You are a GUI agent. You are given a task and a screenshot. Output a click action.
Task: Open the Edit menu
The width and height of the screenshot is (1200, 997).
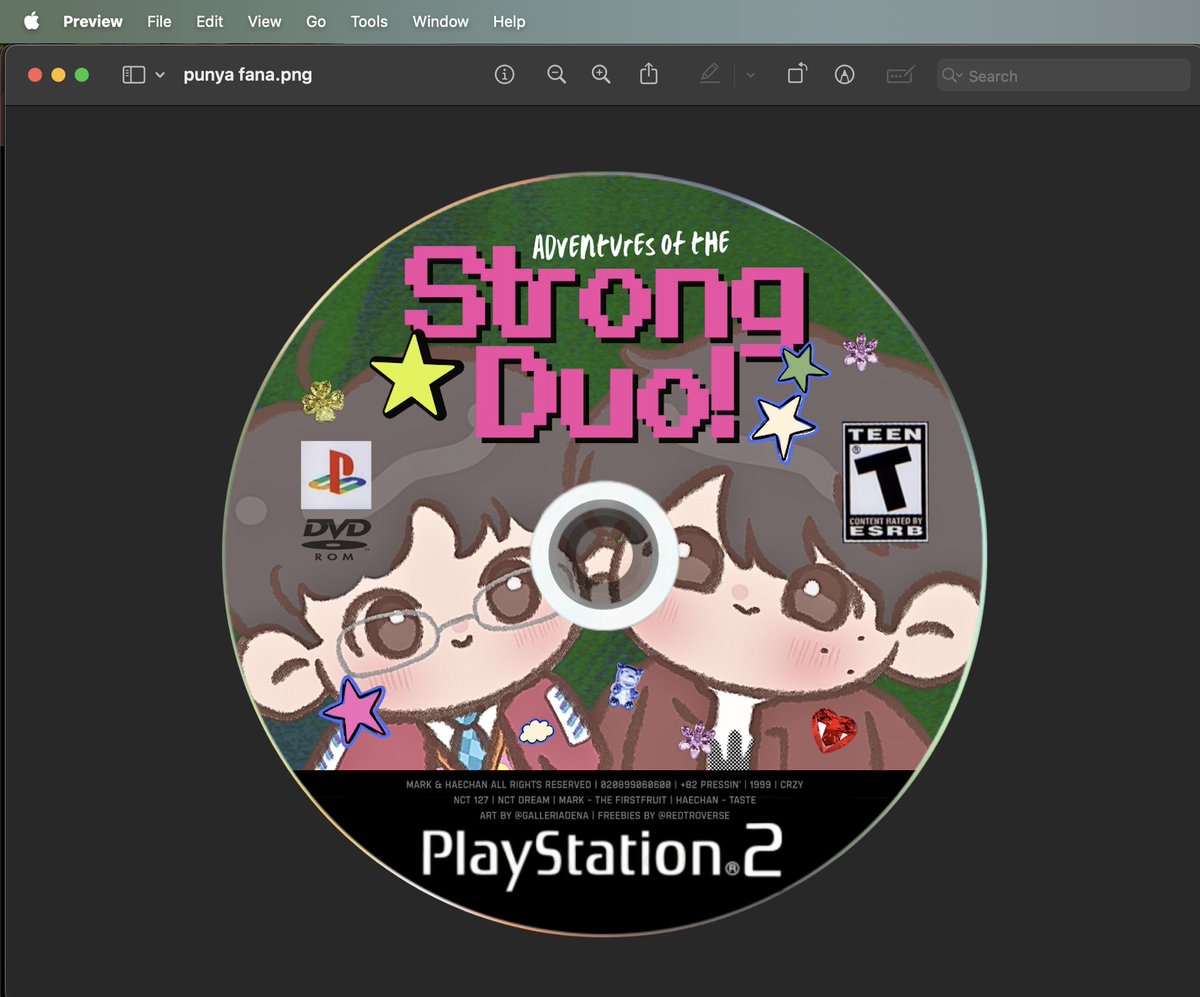pos(209,21)
